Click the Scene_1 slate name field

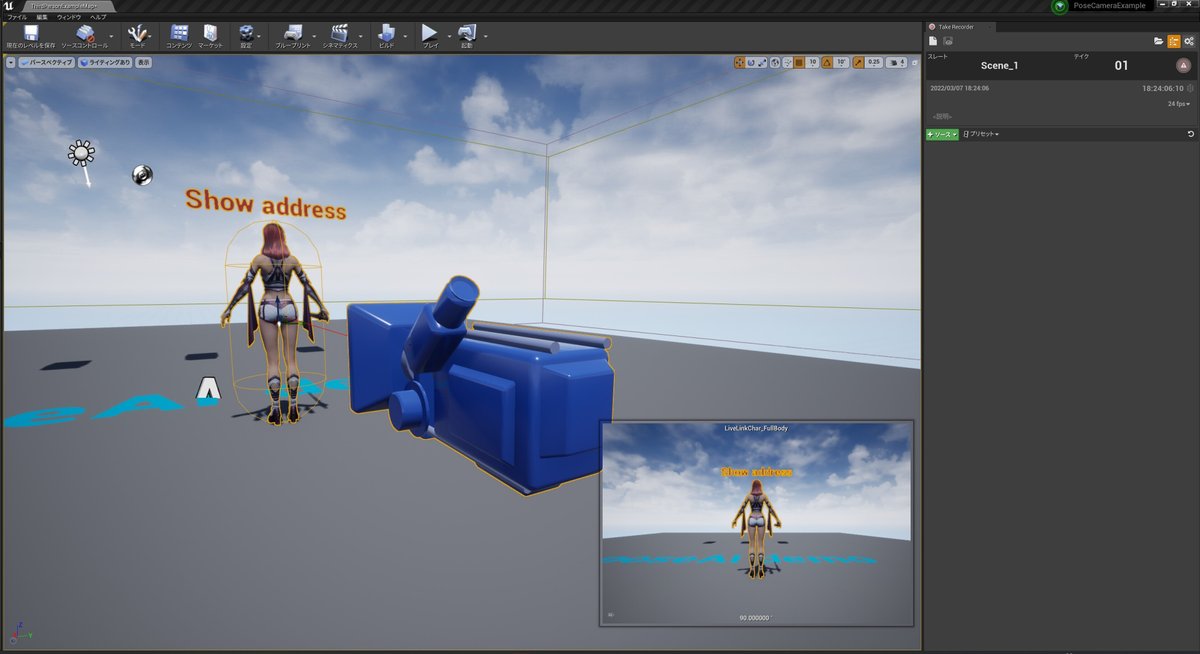pyautogui.click(x=998, y=66)
